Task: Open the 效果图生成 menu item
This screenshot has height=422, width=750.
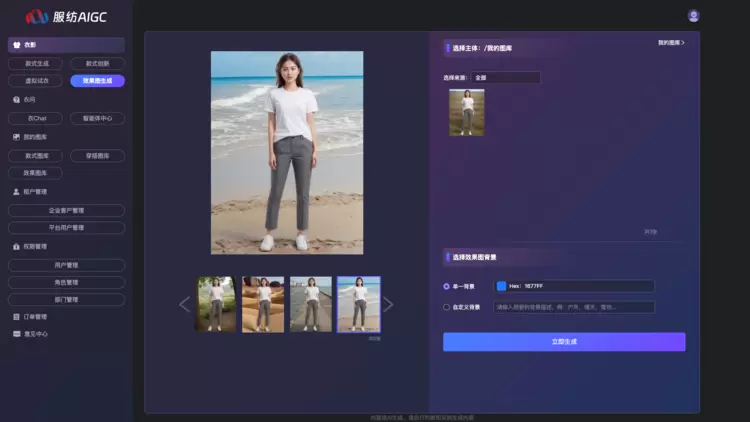Action: click(x=97, y=81)
